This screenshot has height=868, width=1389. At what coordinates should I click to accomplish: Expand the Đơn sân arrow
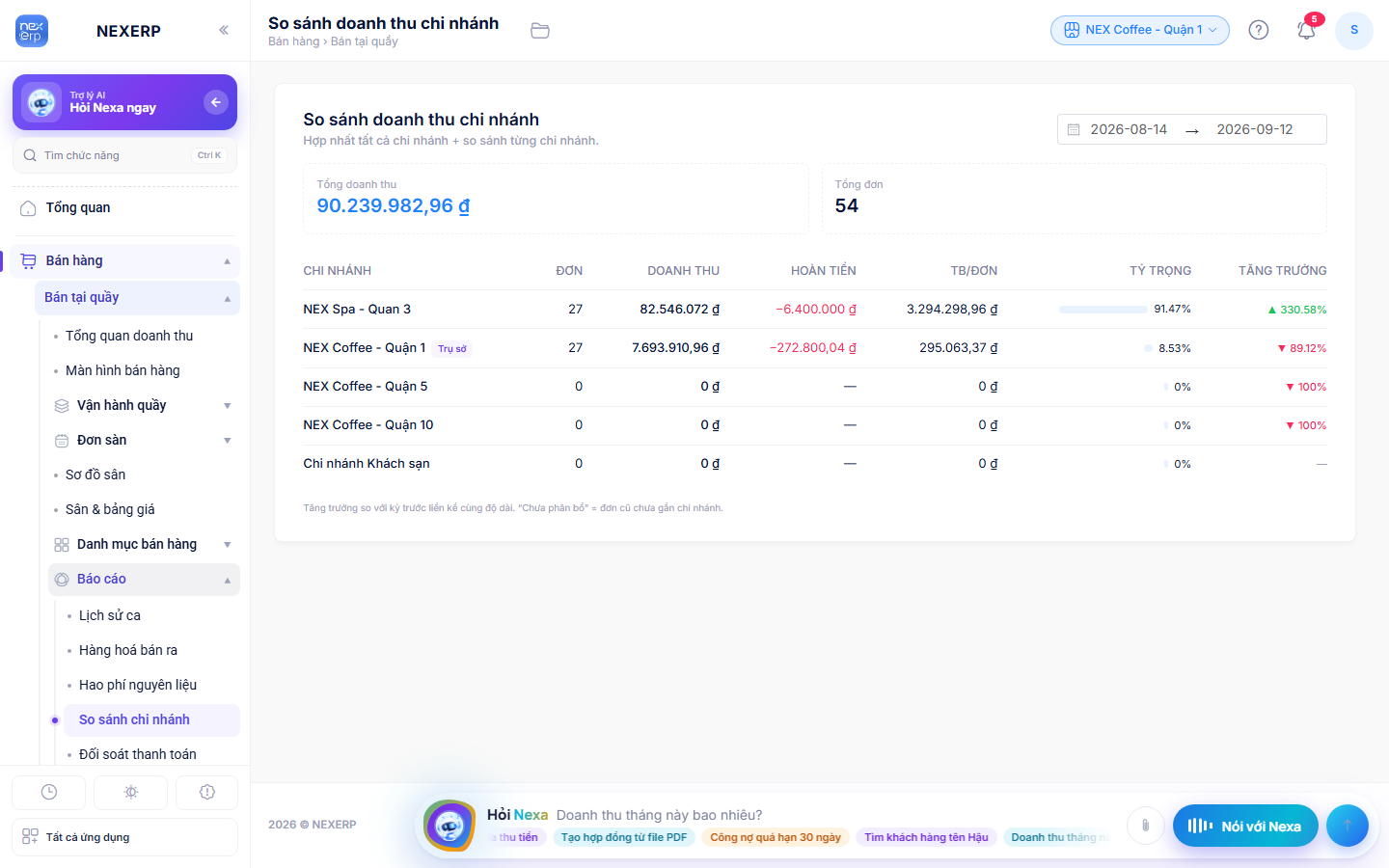pyautogui.click(x=228, y=441)
